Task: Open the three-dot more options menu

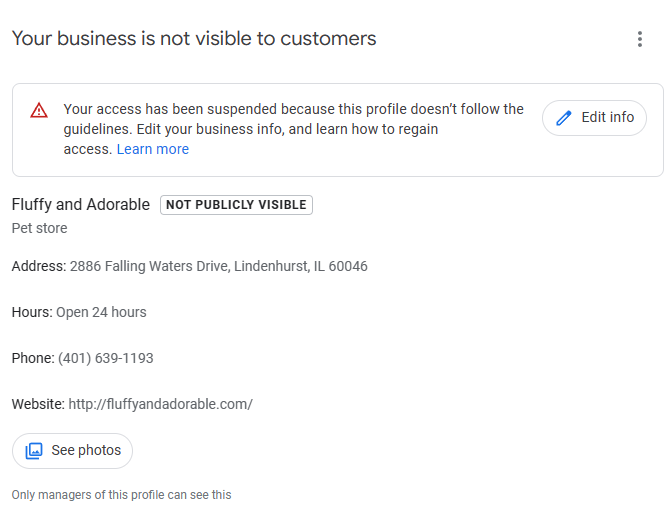Action: tap(639, 39)
